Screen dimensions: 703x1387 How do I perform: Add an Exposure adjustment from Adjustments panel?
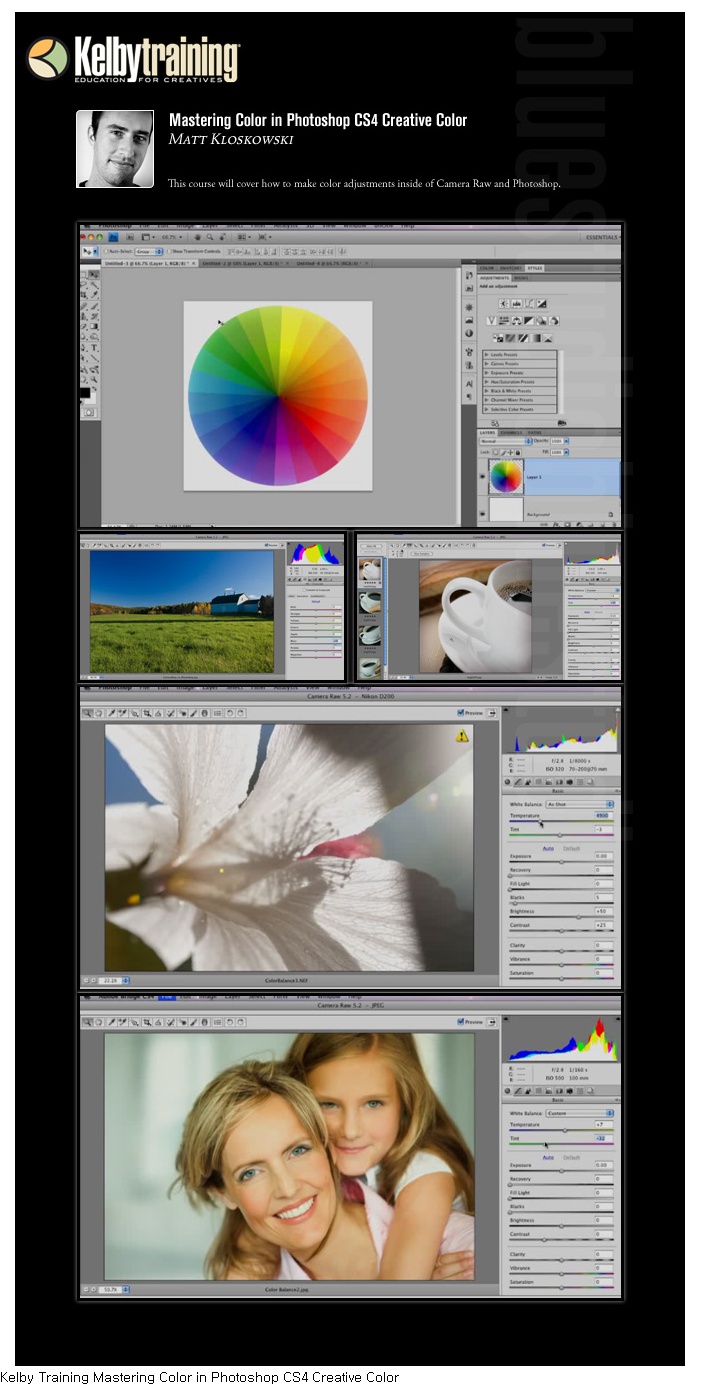coord(541,304)
